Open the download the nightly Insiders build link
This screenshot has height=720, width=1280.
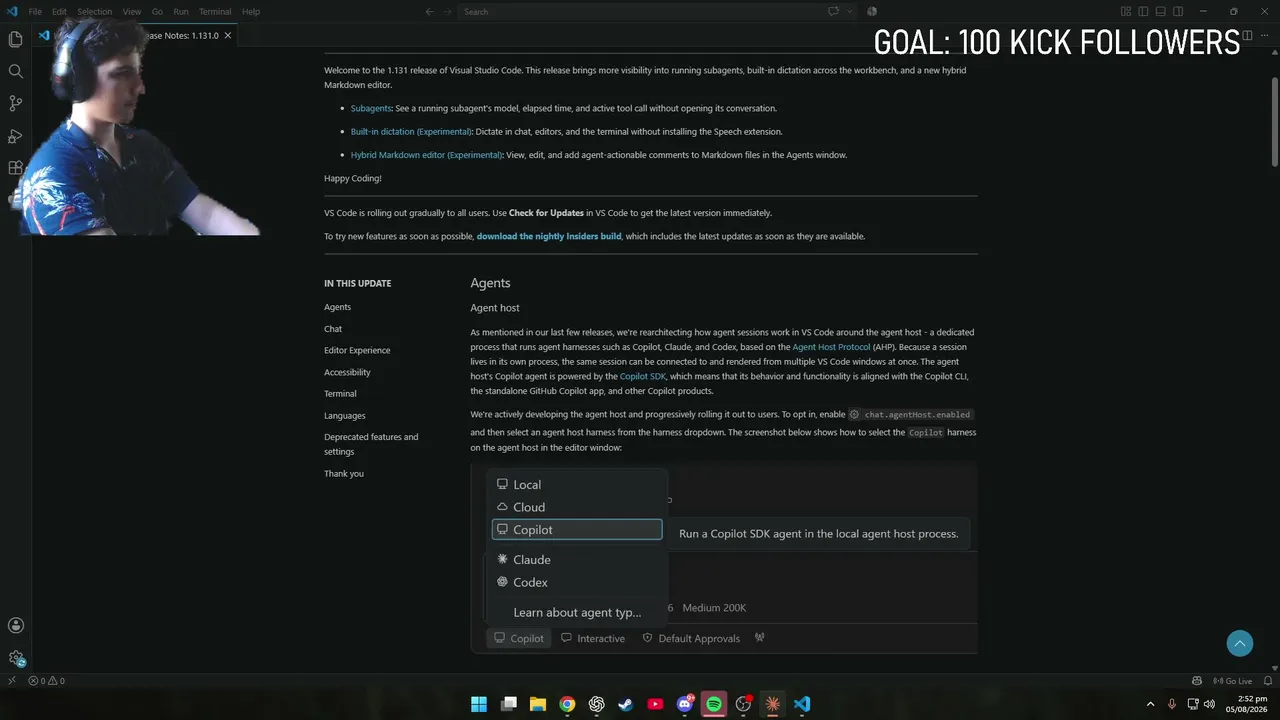[x=549, y=236]
